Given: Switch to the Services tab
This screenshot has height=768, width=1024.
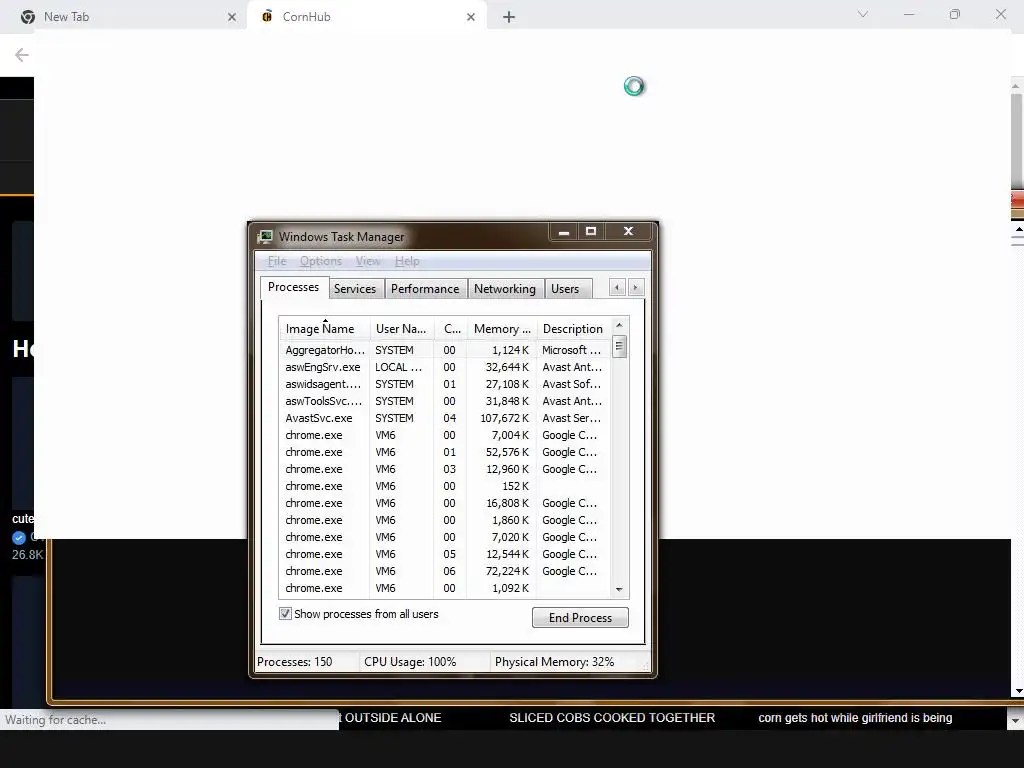Looking at the screenshot, I should pyautogui.click(x=355, y=289).
